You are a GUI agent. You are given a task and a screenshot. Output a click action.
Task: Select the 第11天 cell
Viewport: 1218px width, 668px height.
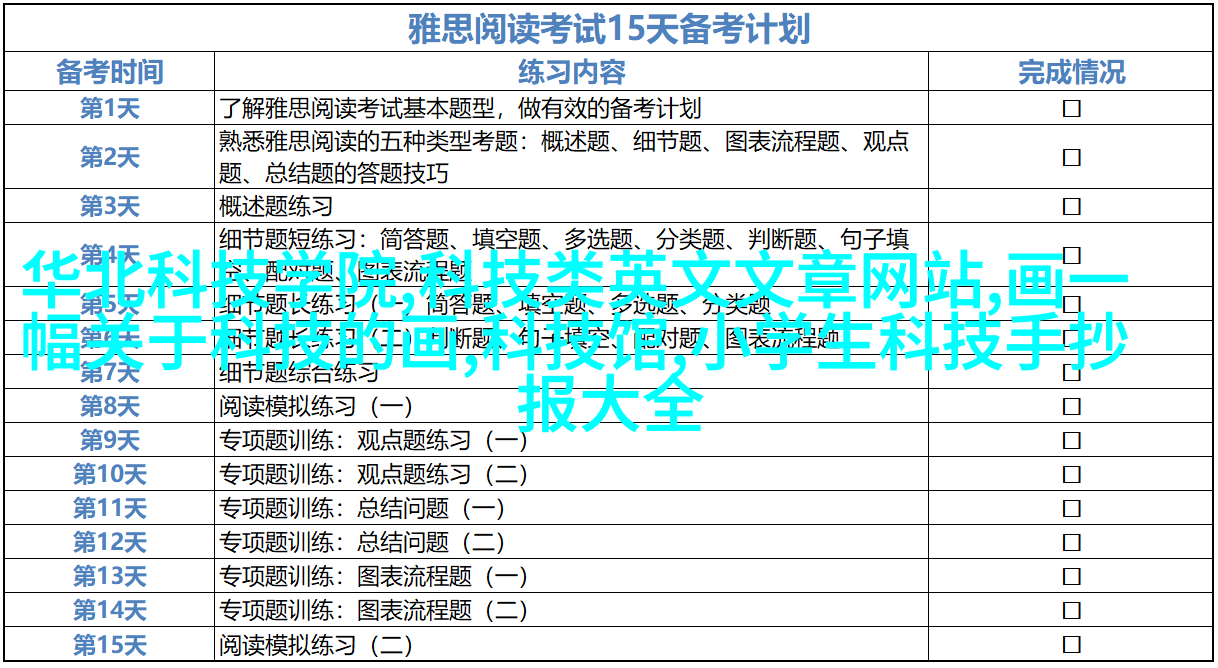click(x=109, y=508)
